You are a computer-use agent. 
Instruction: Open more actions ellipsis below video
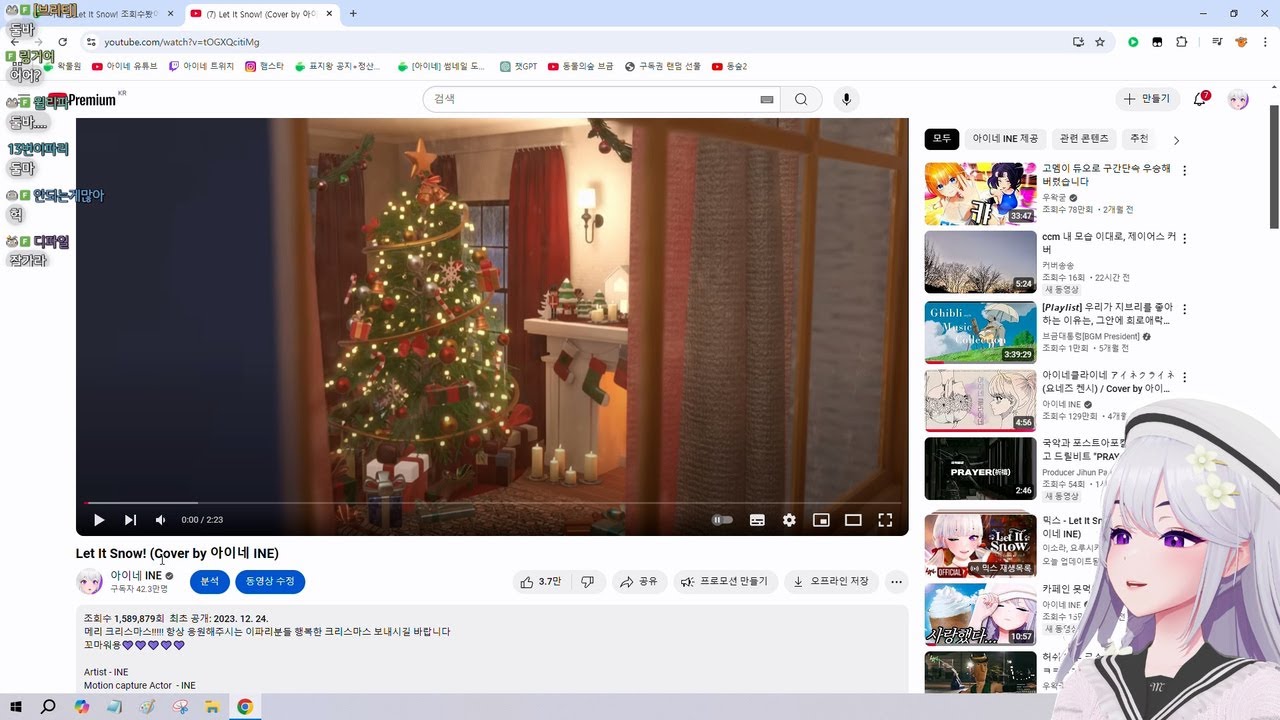(897, 581)
